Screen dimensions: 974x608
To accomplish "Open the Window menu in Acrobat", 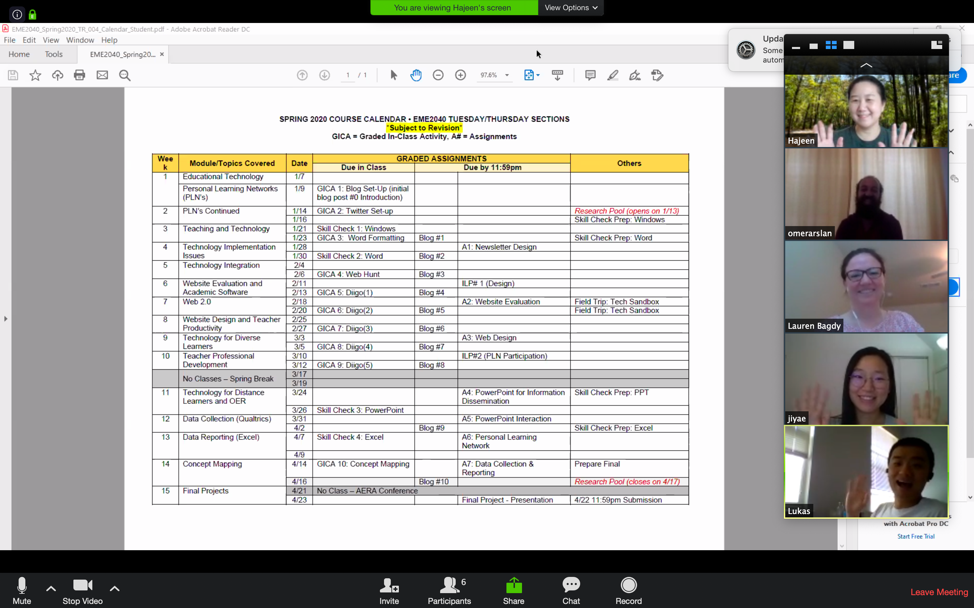I will [x=80, y=41].
